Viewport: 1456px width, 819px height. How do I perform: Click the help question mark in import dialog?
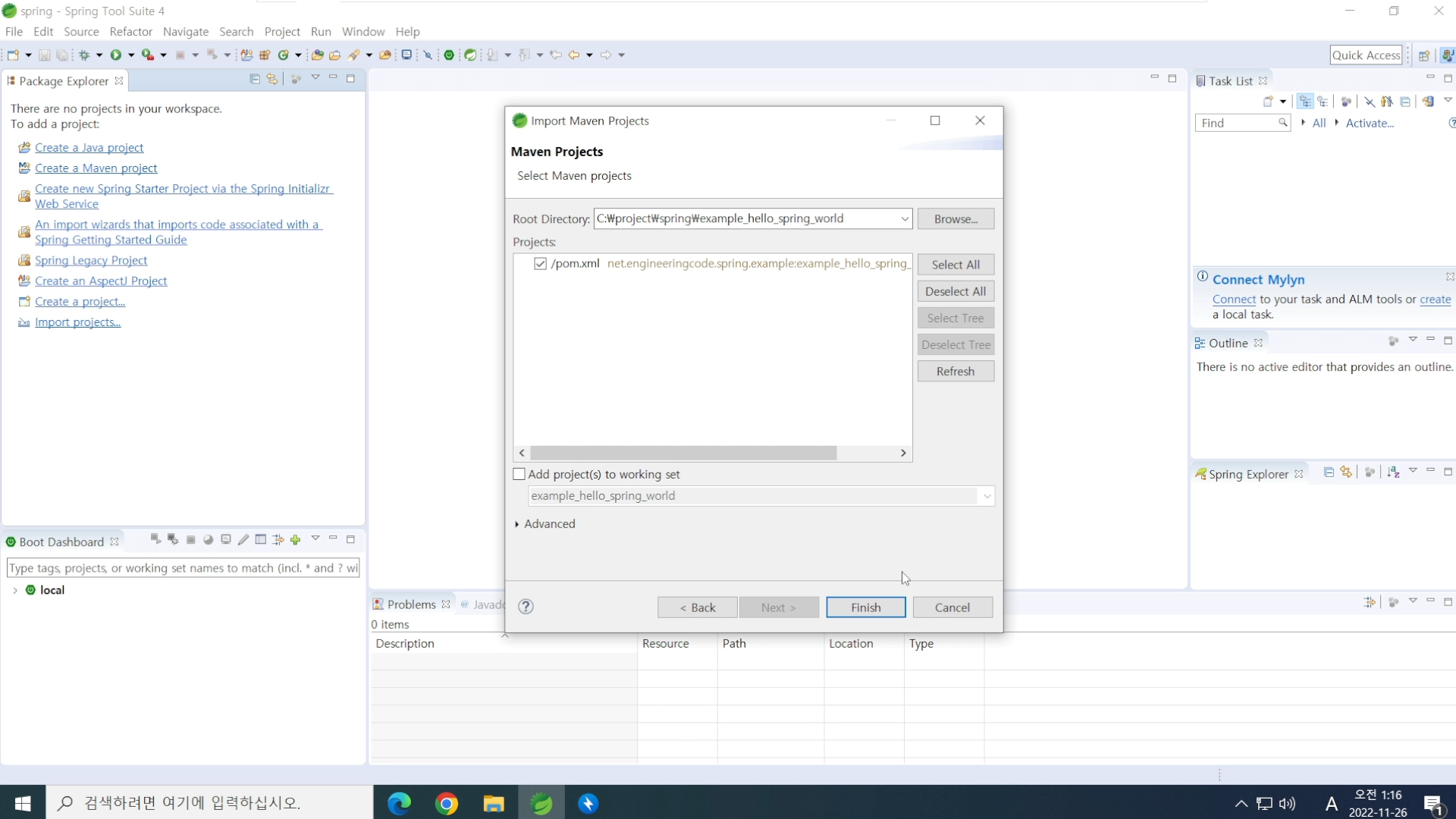pyautogui.click(x=526, y=607)
